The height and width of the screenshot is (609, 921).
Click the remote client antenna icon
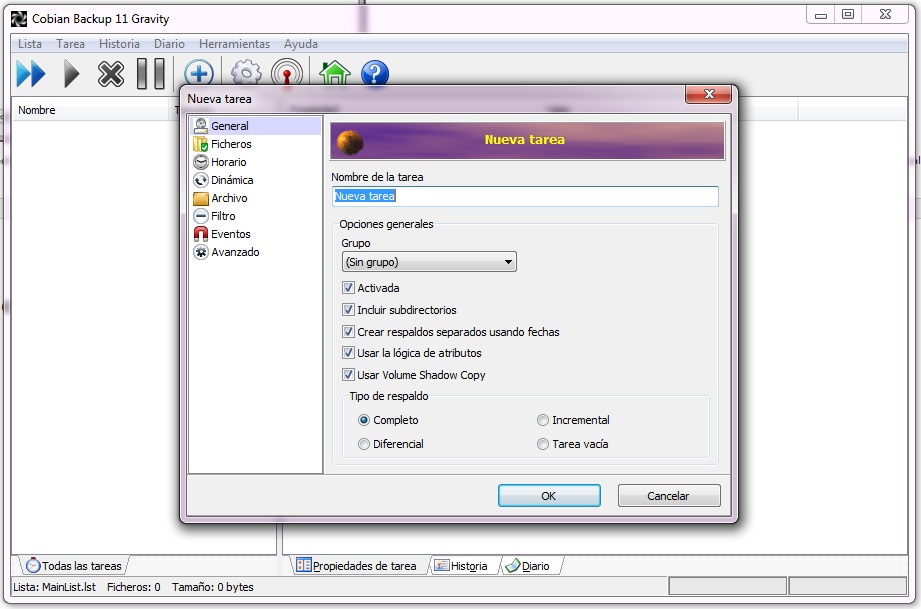click(x=287, y=74)
